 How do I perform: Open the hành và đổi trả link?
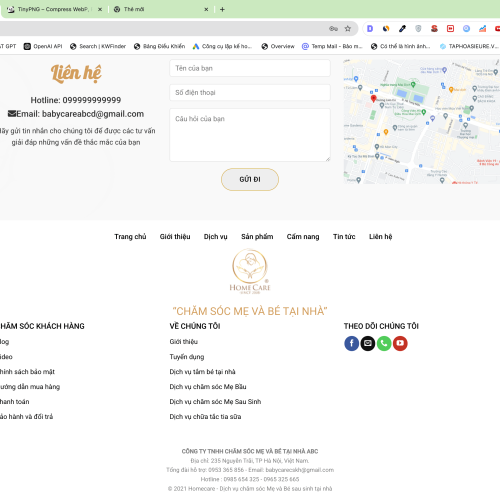[x=26, y=417]
